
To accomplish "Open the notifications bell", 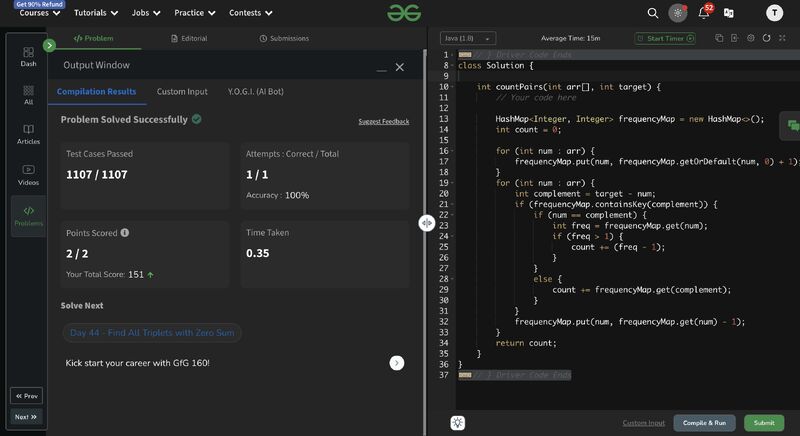I will tap(704, 12).
